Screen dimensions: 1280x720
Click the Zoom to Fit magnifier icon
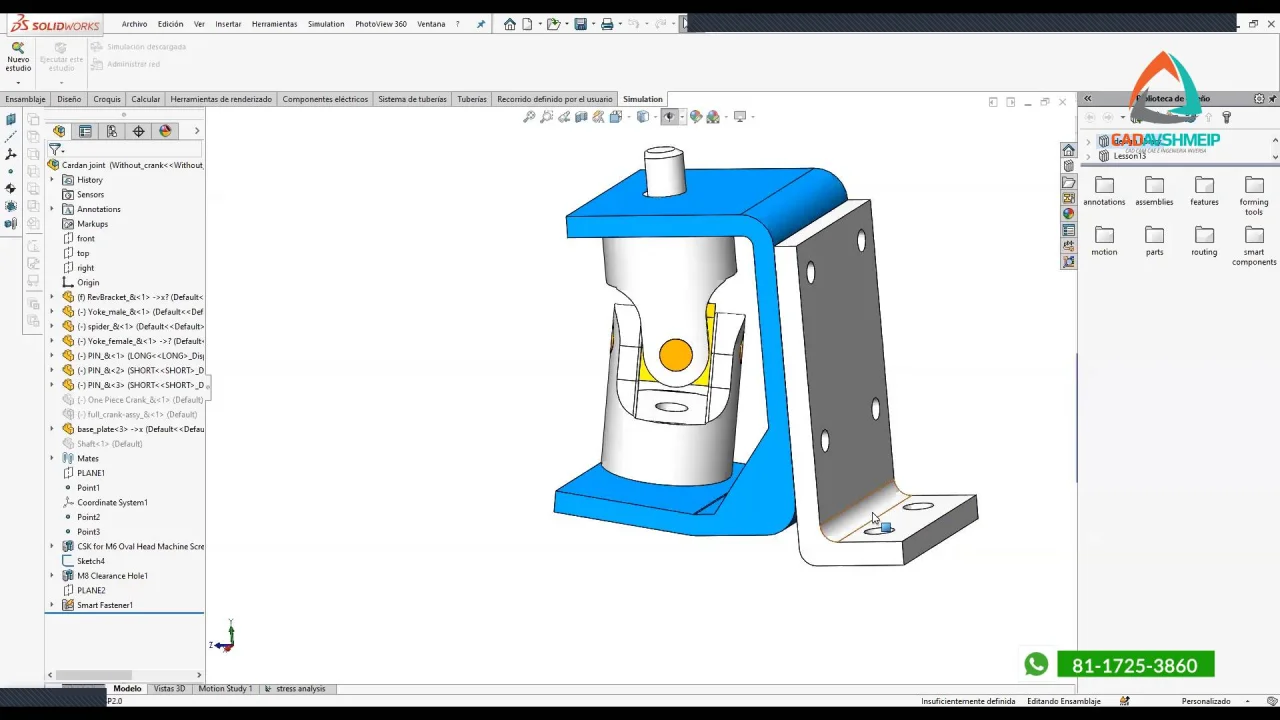529,117
